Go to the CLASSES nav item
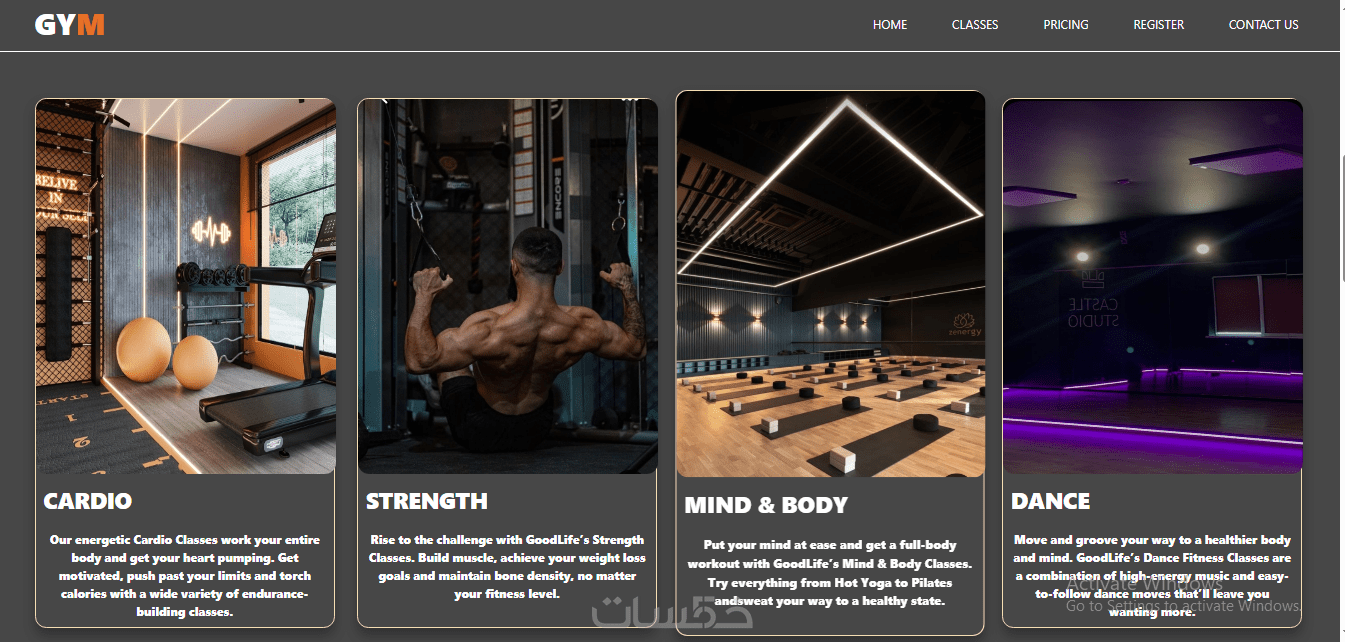 tap(975, 25)
